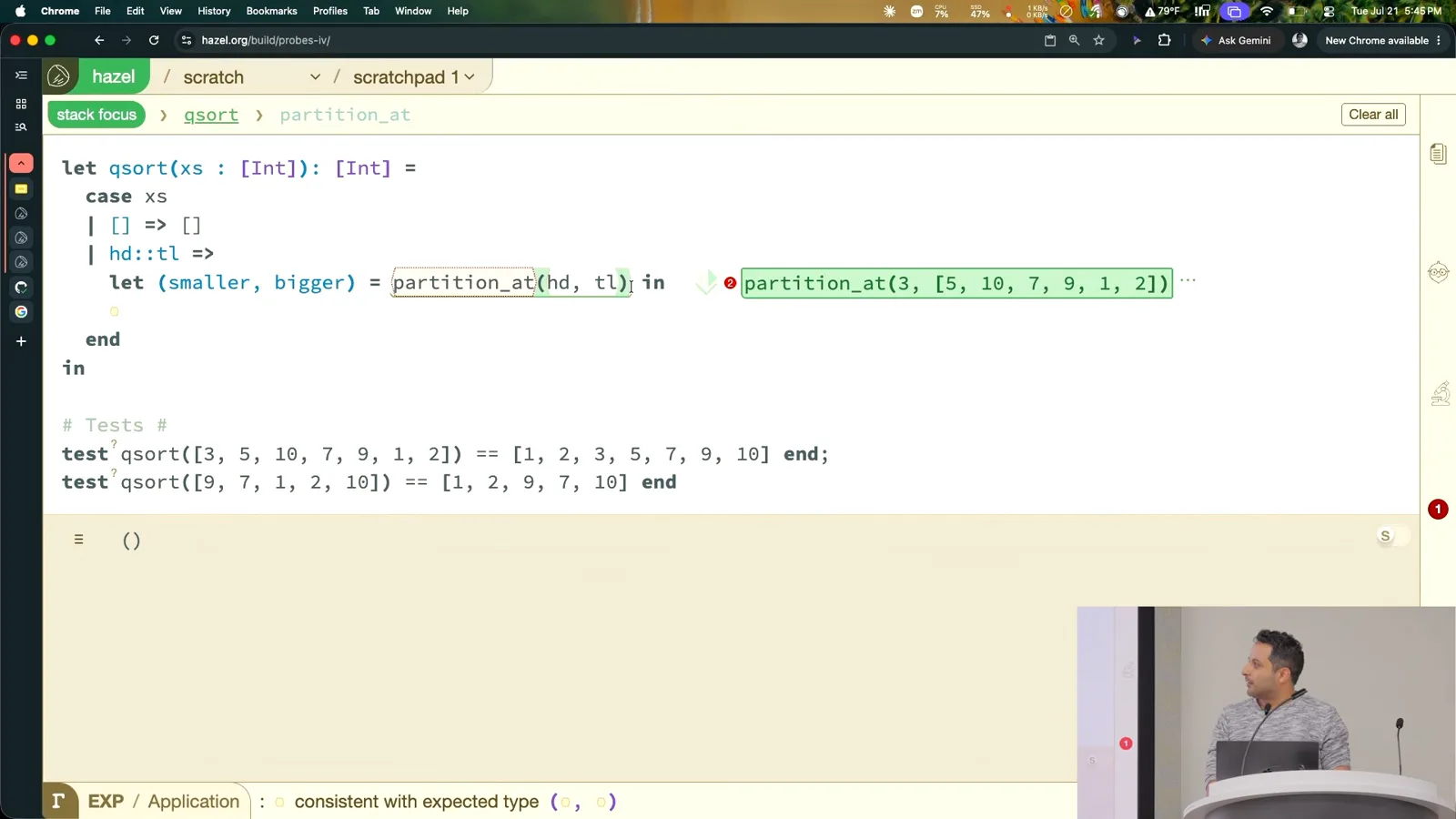Screen dimensions: 1456x819
Task: Click the second qsort test line
Action: point(369,482)
